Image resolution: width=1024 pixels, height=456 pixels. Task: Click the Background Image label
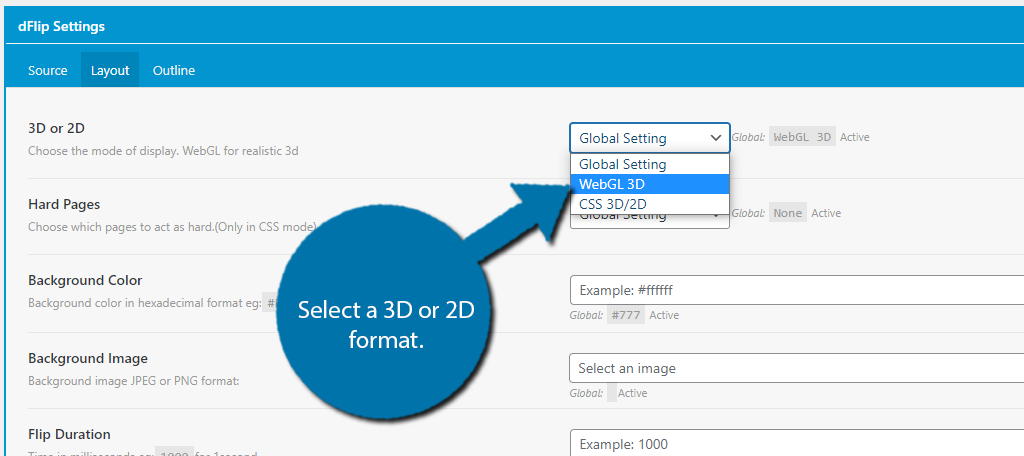88,358
